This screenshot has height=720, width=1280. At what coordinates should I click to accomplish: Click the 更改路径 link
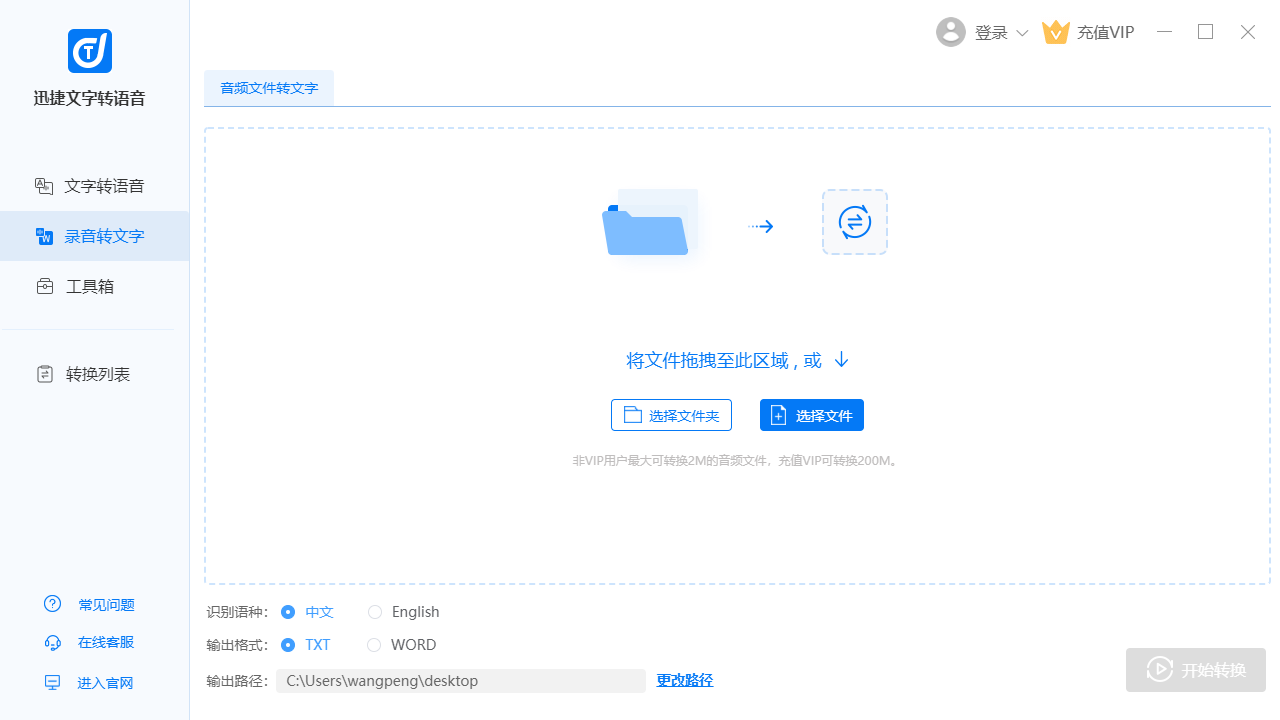point(684,680)
